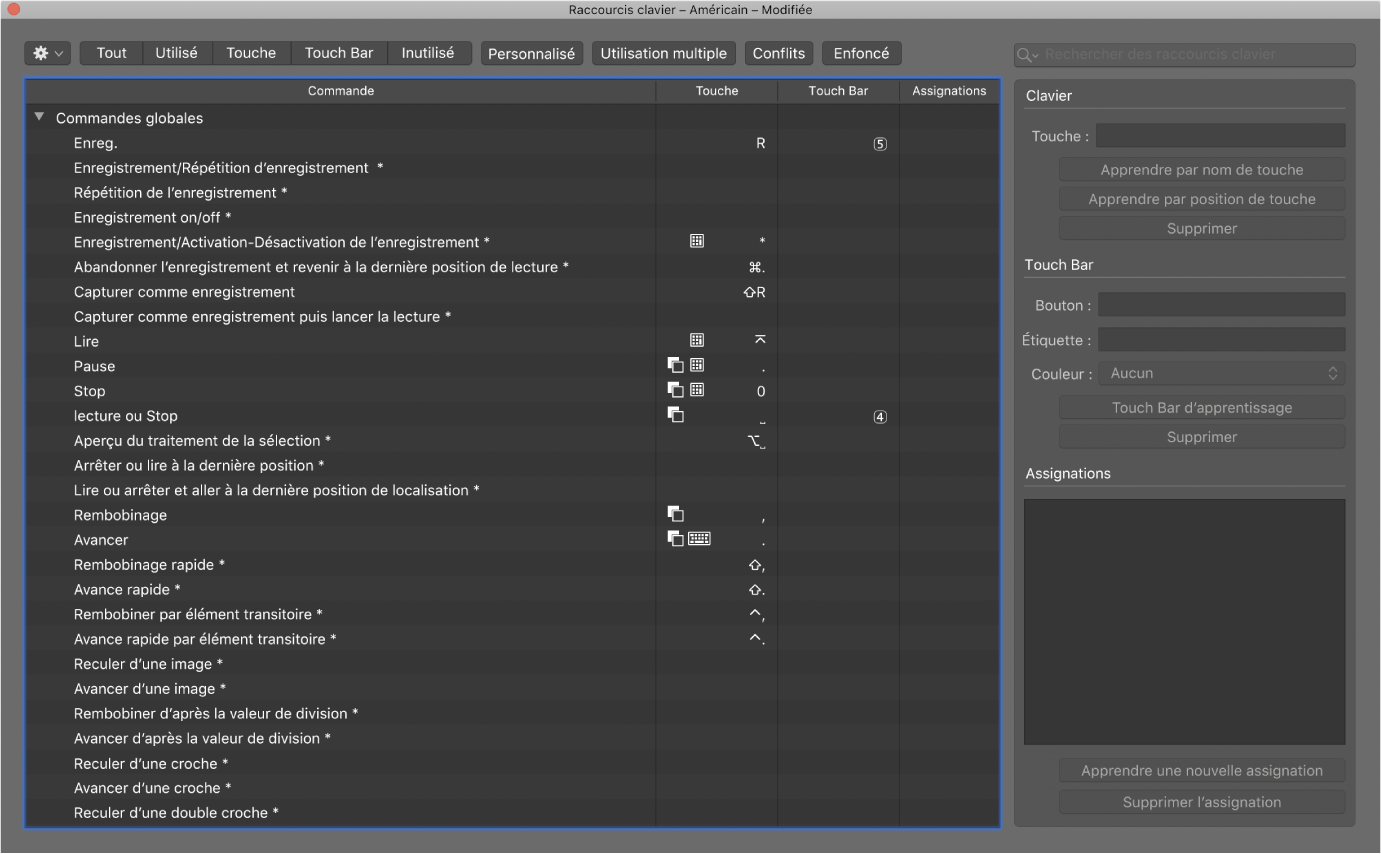
Task: Toggle the Personnalisé filter button
Action: (x=531, y=54)
